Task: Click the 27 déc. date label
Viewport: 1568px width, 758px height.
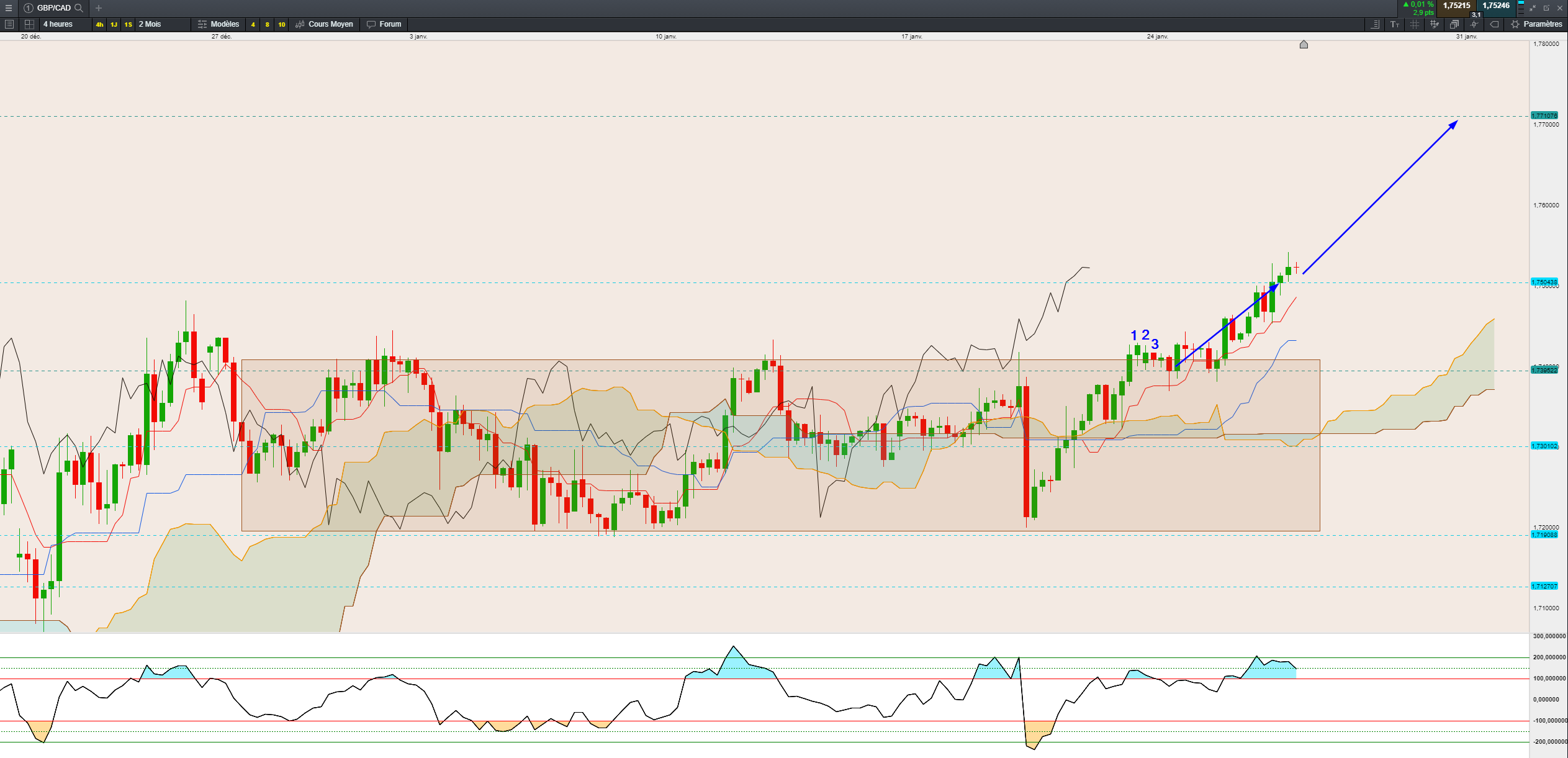Action: coord(222,37)
